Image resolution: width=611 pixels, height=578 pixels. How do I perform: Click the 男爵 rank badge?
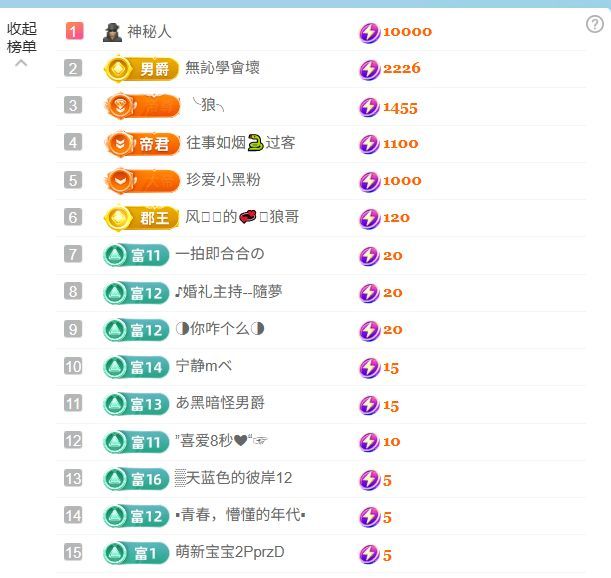(141, 69)
